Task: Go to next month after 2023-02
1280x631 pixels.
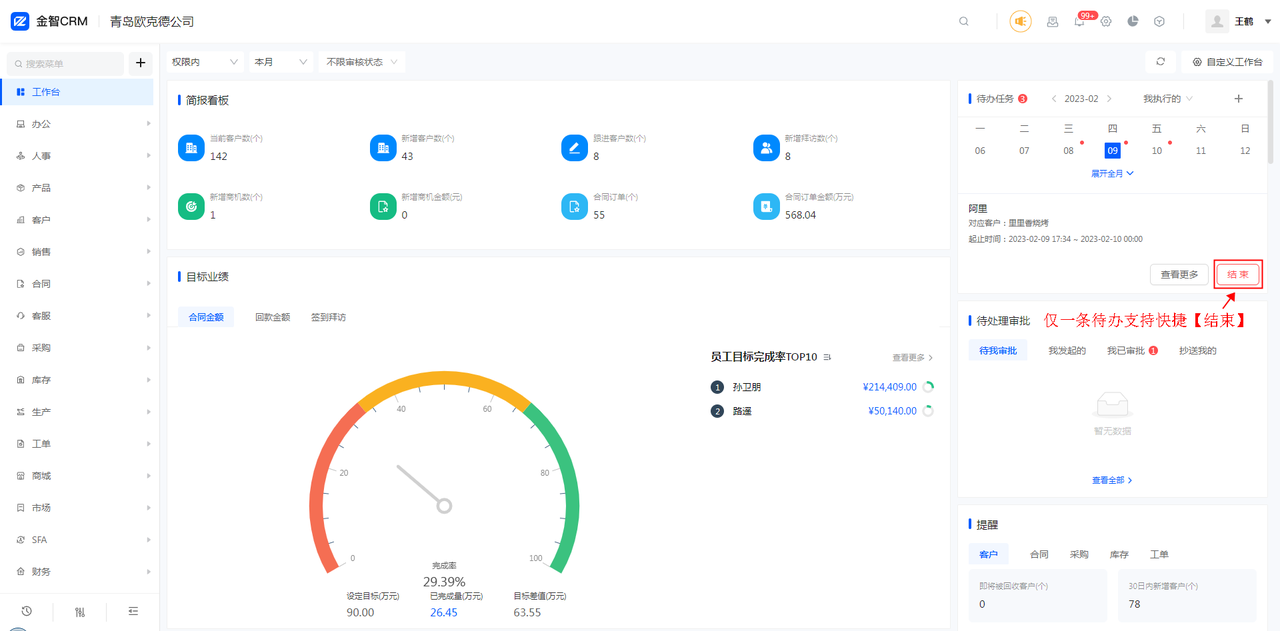Action: click(1109, 99)
